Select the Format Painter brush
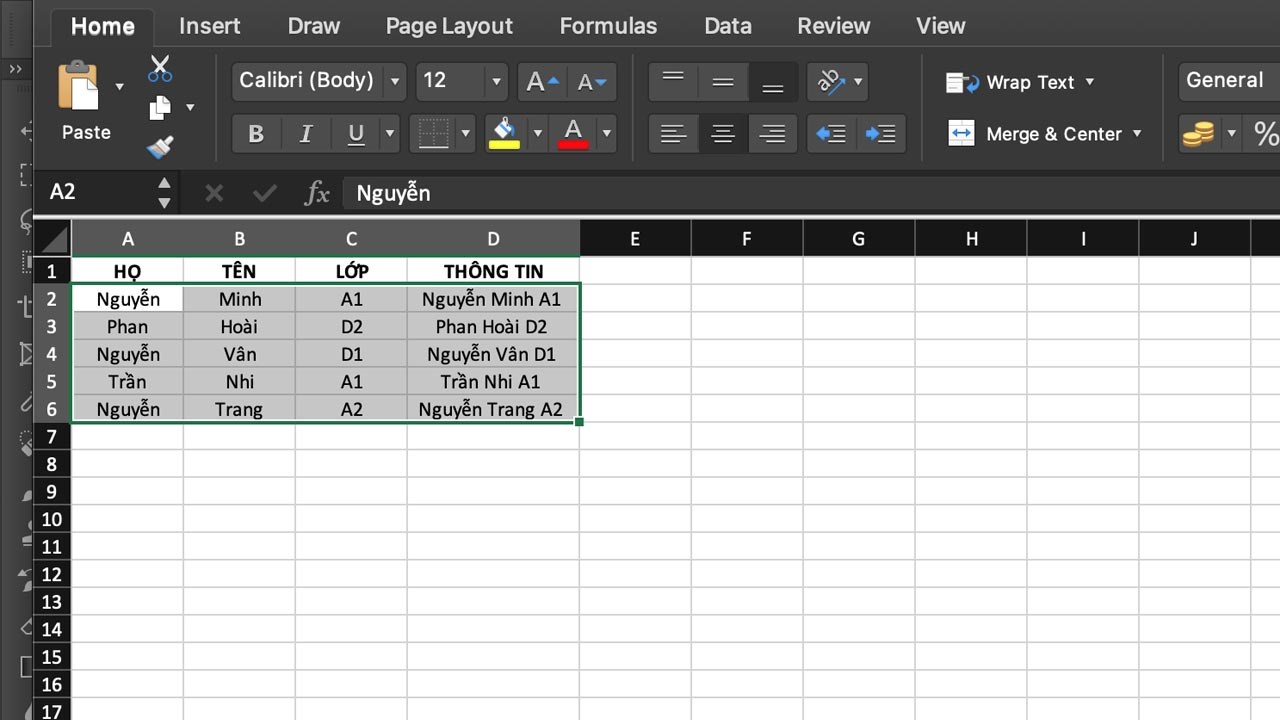Screen dimensions: 1280x720 160,148
